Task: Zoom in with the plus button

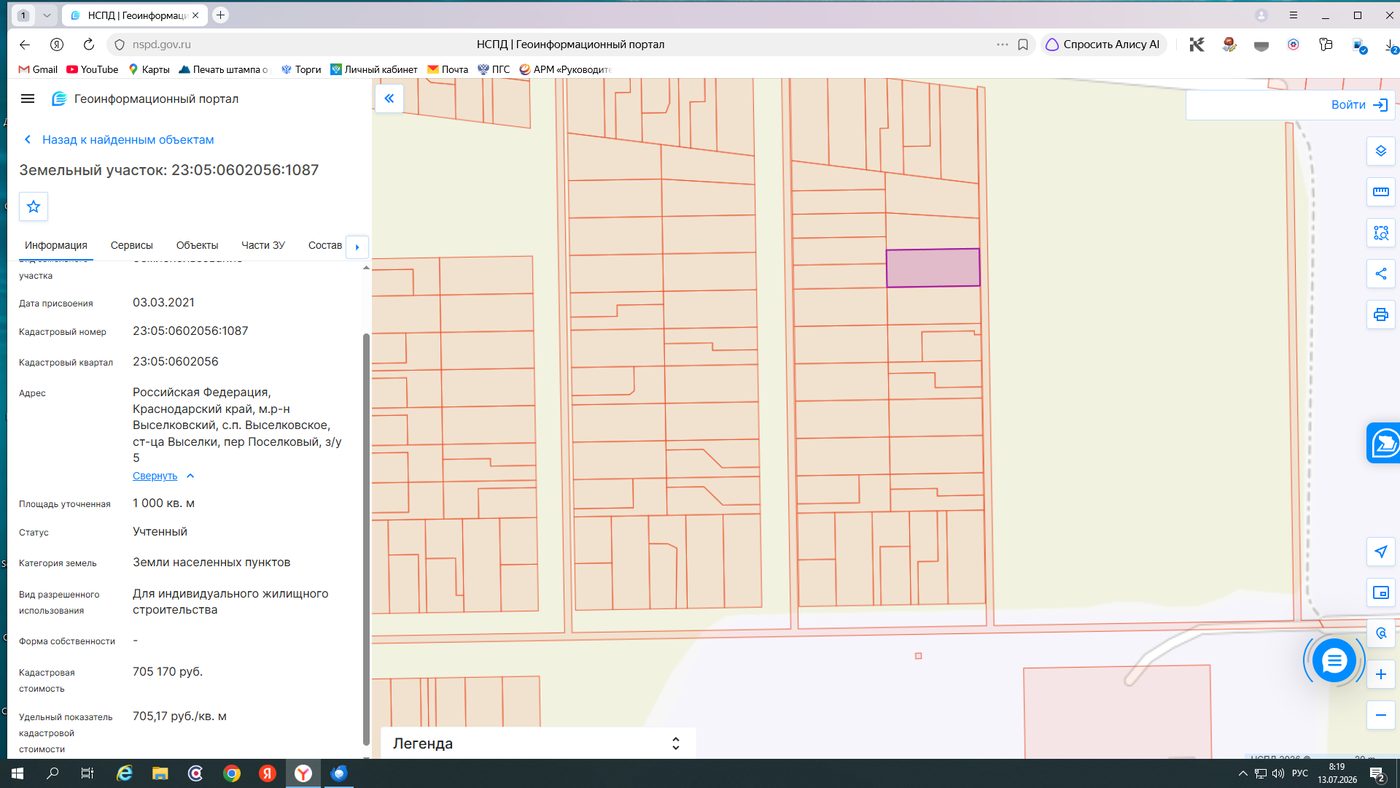Action: point(1381,675)
